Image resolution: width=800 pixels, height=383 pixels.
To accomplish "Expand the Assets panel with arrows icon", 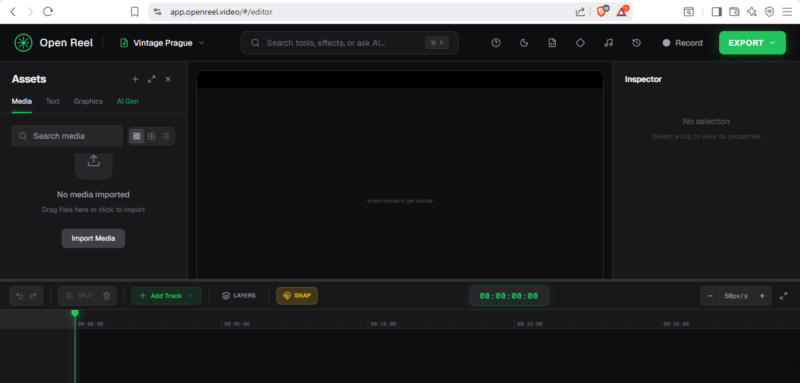I will 152,79.
